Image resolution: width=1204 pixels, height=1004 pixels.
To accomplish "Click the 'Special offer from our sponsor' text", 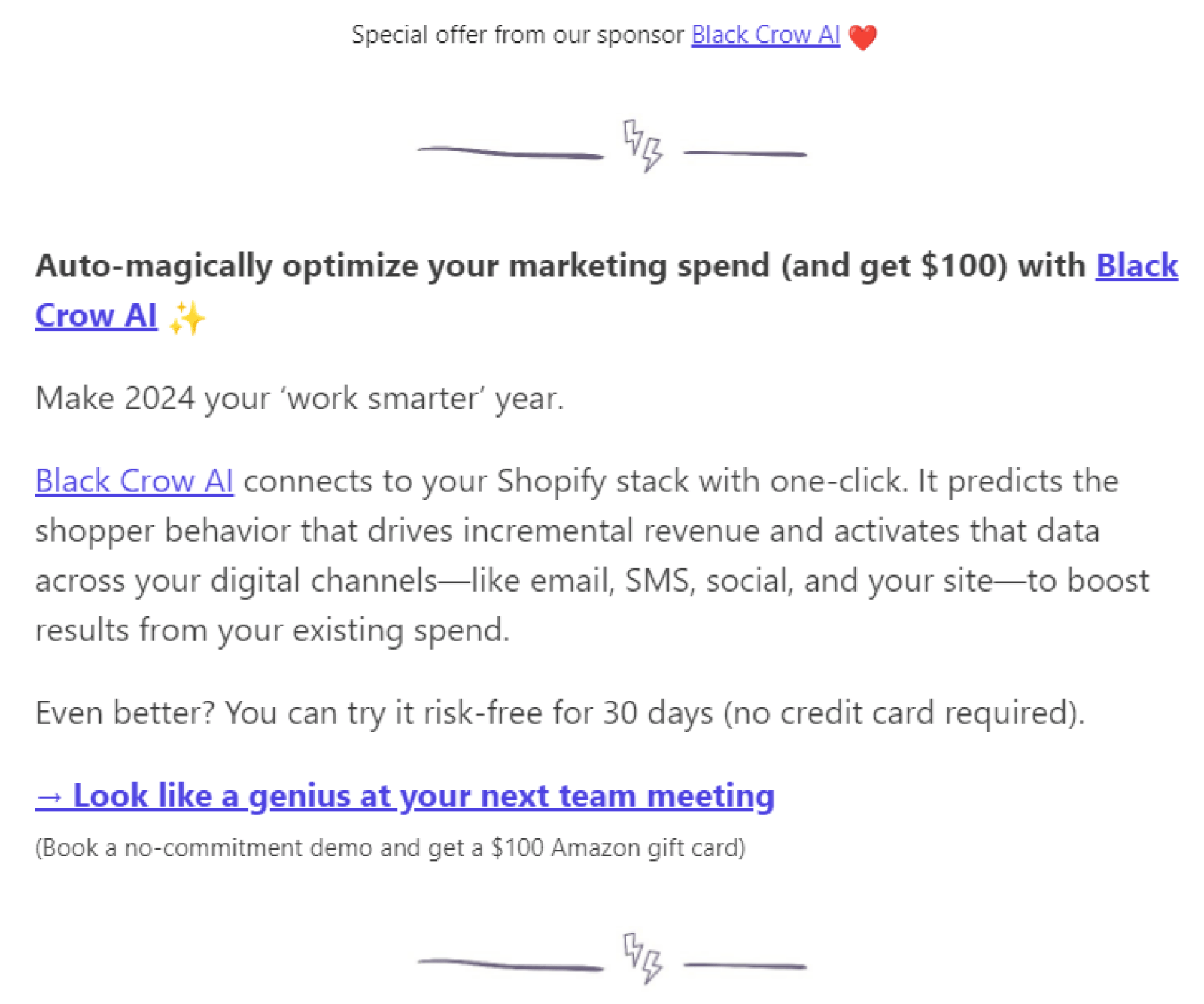I will coord(517,35).
